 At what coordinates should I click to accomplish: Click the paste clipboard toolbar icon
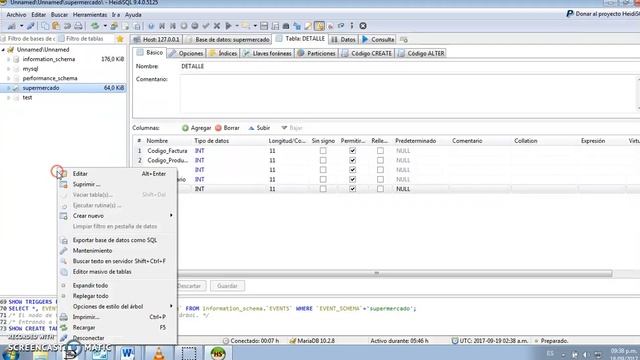(56, 26)
